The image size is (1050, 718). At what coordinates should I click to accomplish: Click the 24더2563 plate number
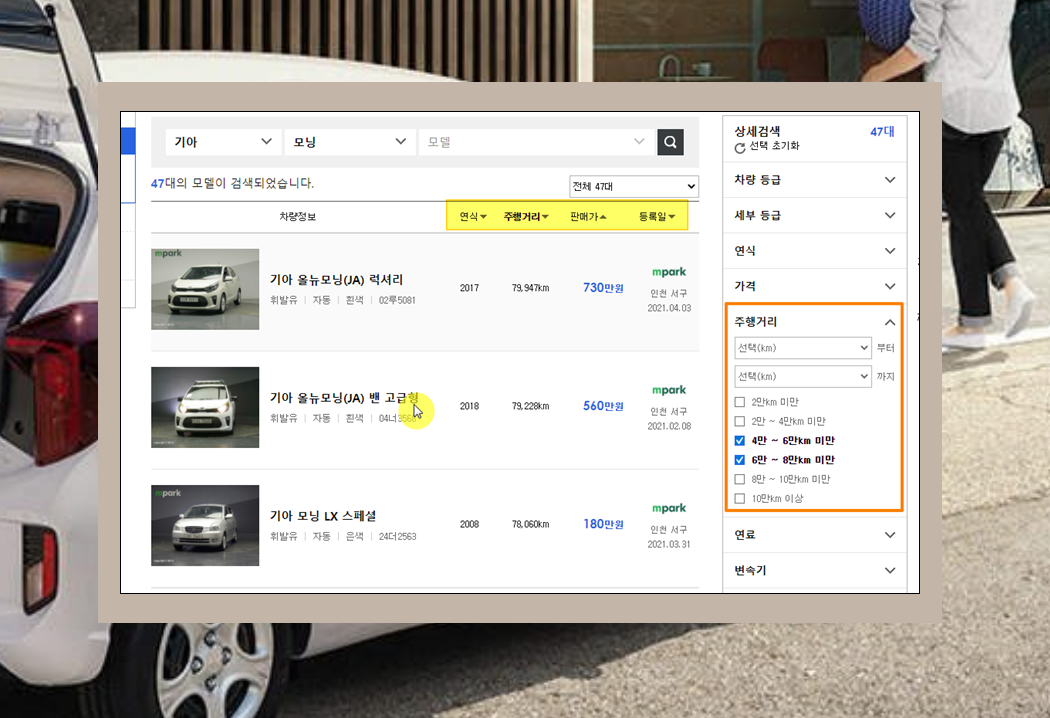[397, 536]
